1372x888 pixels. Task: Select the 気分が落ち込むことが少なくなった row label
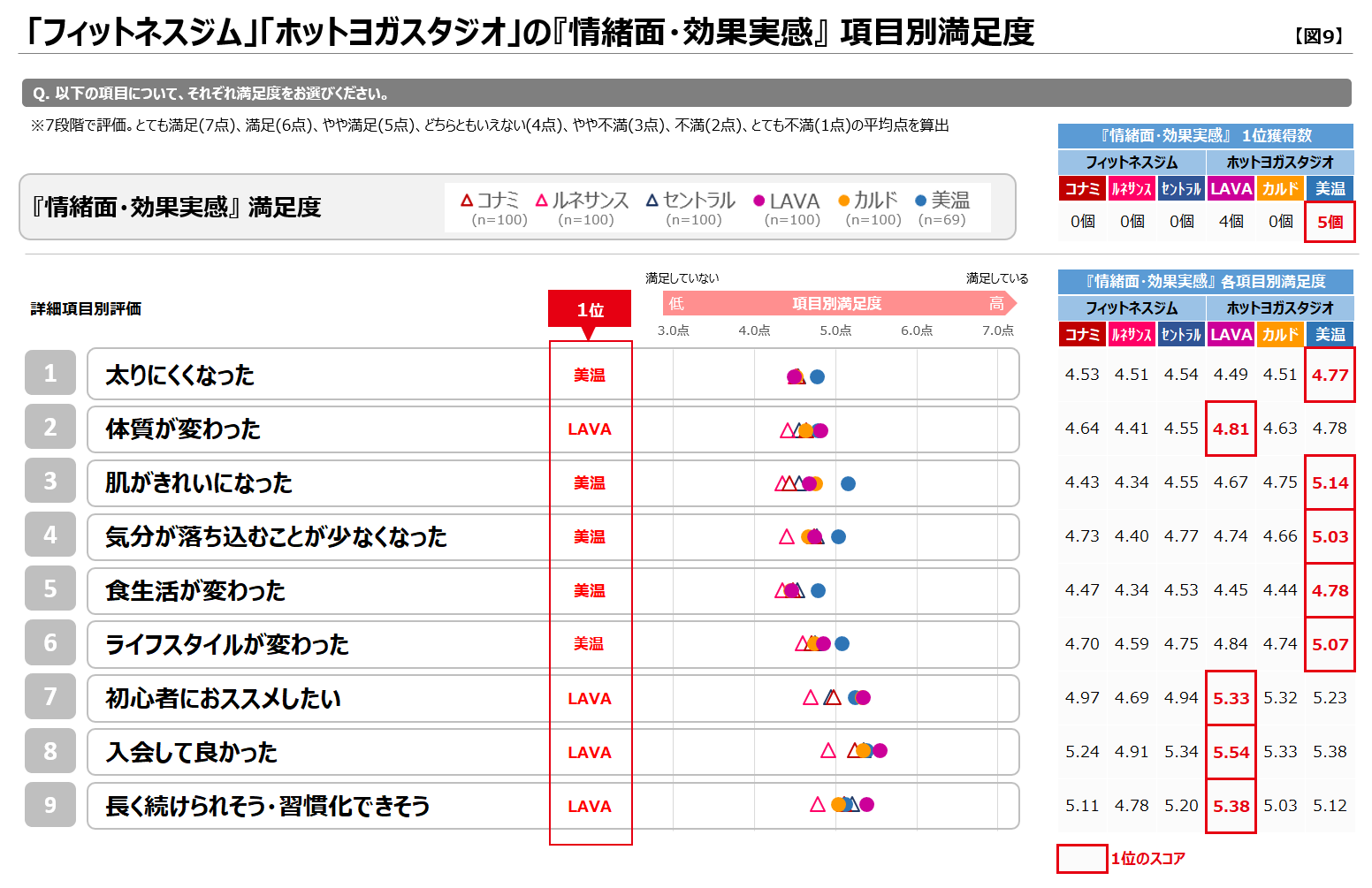coord(276,537)
